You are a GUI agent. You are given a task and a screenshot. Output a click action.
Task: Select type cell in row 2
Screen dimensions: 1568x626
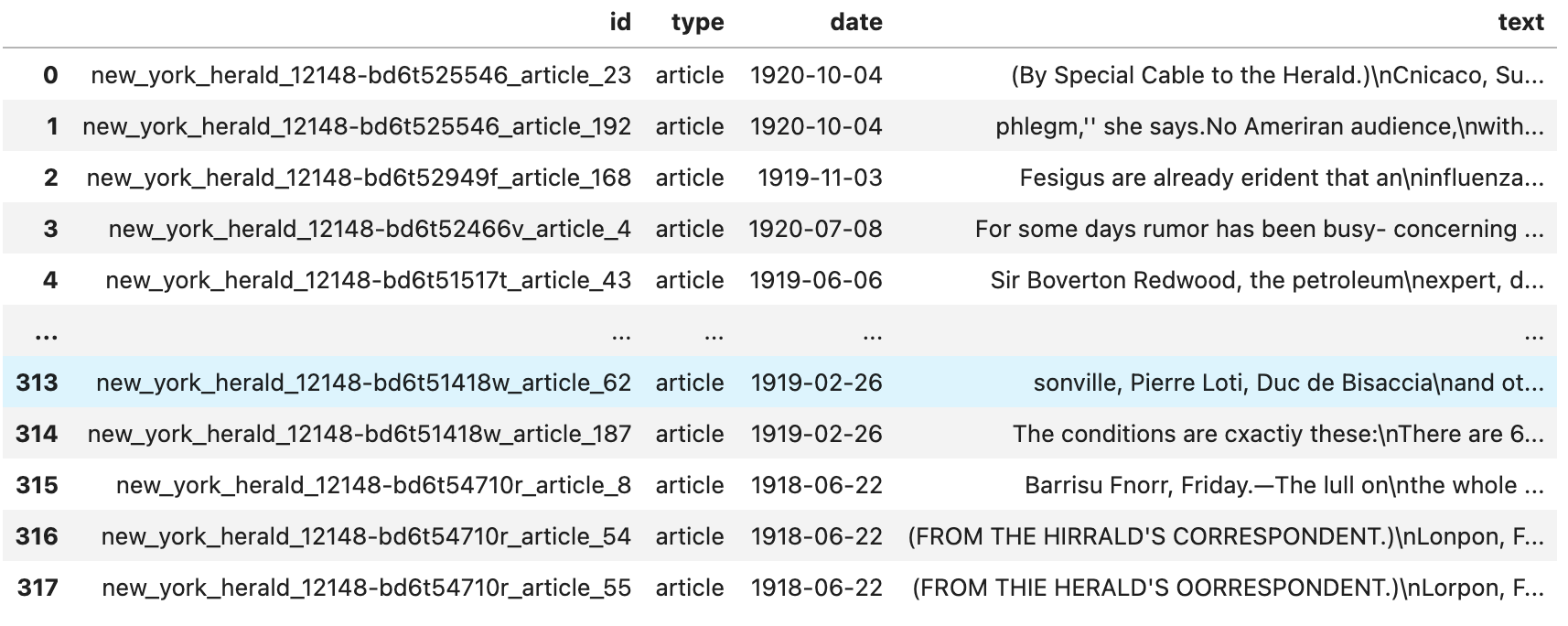(x=690, y=178)
